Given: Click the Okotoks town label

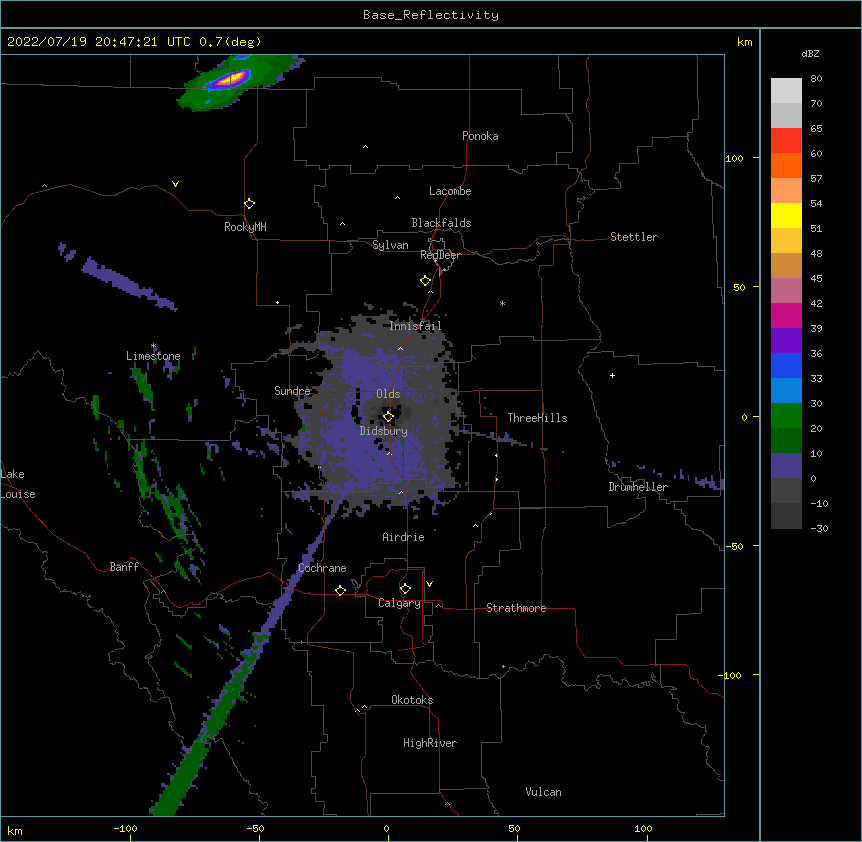Looking at the screenshot, I should [x=412, y=700].
